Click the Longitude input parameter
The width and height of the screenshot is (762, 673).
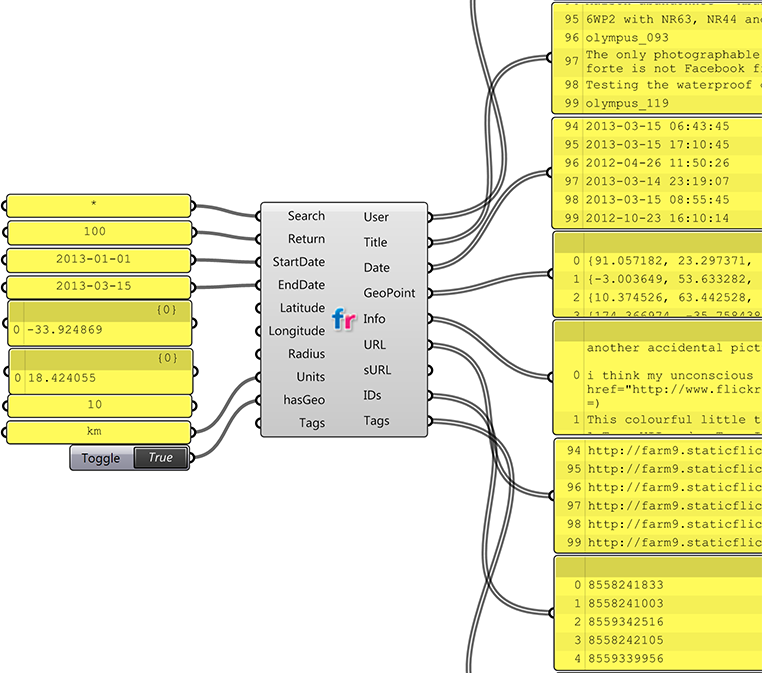(x=297, y=331)
